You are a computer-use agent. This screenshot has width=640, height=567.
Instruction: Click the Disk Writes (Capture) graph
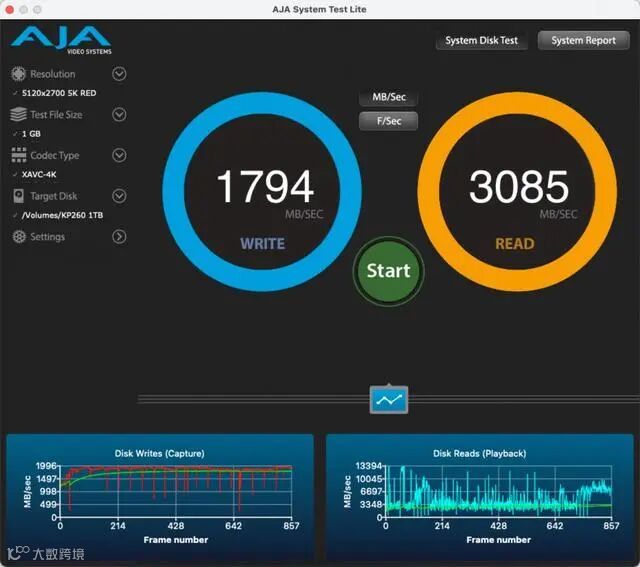176,491
